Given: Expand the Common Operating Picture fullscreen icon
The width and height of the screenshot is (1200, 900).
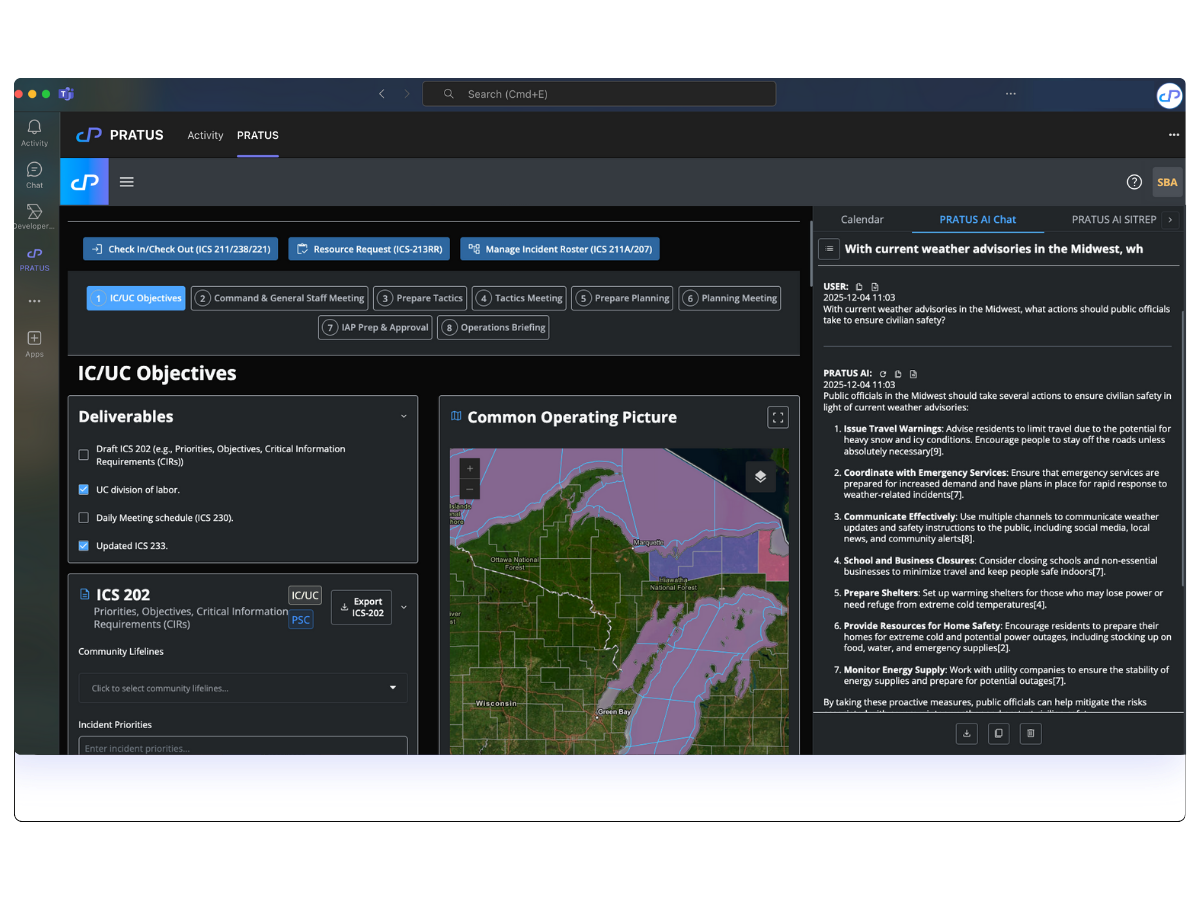Looking at the screenshot, I should coord(778,417).
